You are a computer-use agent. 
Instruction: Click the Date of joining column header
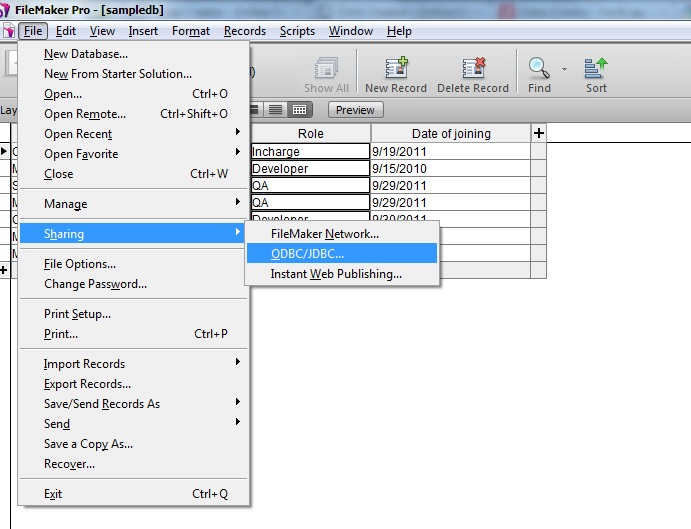tap(451, 133)
